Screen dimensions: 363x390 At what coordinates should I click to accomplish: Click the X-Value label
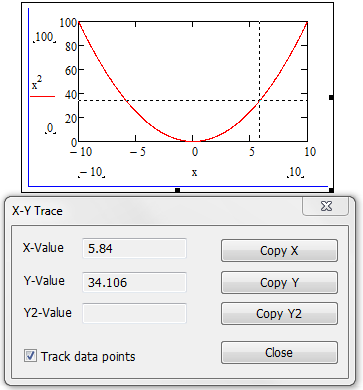(x=43, y=248)
